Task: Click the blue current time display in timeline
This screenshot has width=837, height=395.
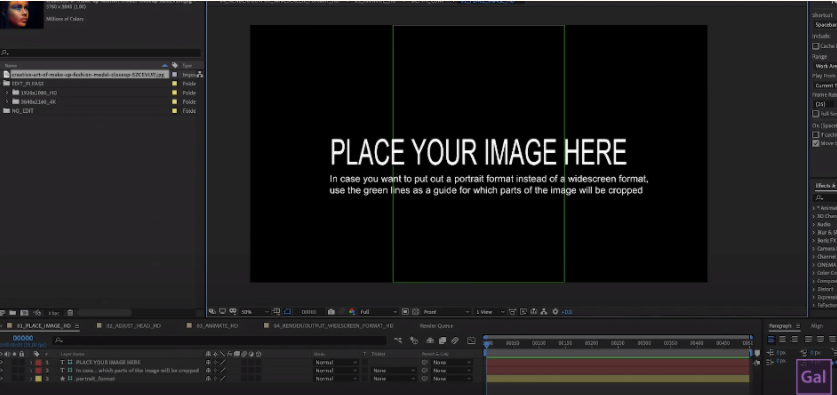Action: [23, 338]
